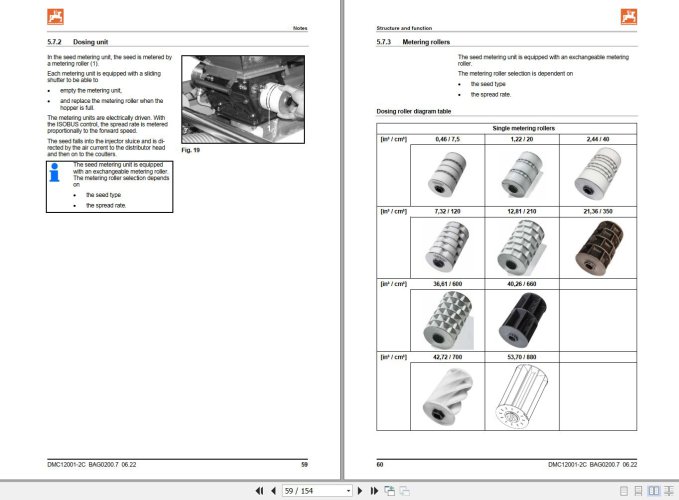Screen dimensions: 679x500
Task: Select continuous facing pages layout icon
Action: [x=669, y=491]
